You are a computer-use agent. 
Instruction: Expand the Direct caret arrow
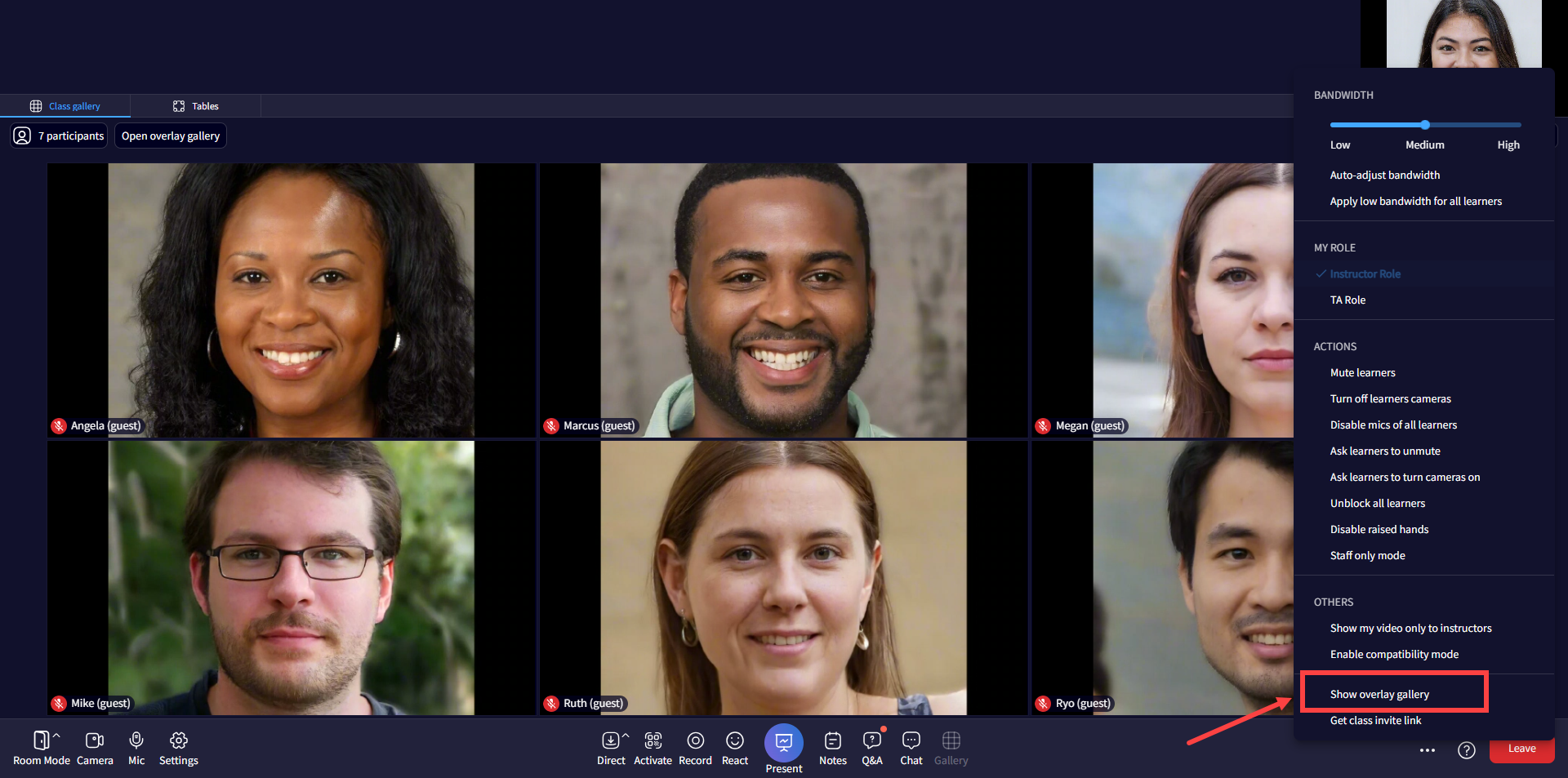(x=626, y=736)
